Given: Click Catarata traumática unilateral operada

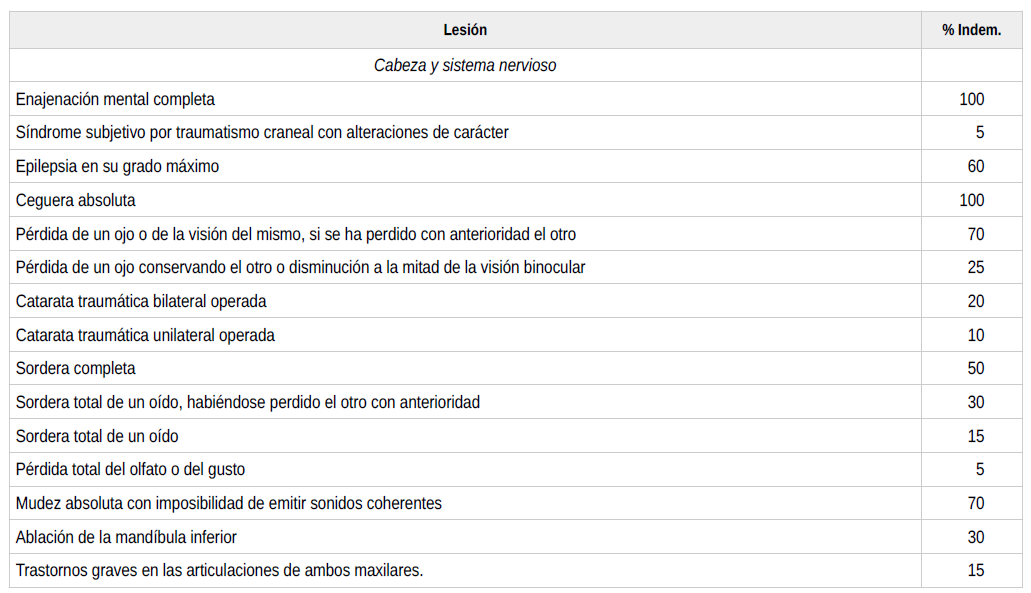Looking at the screenshot, I should [145, 335].
